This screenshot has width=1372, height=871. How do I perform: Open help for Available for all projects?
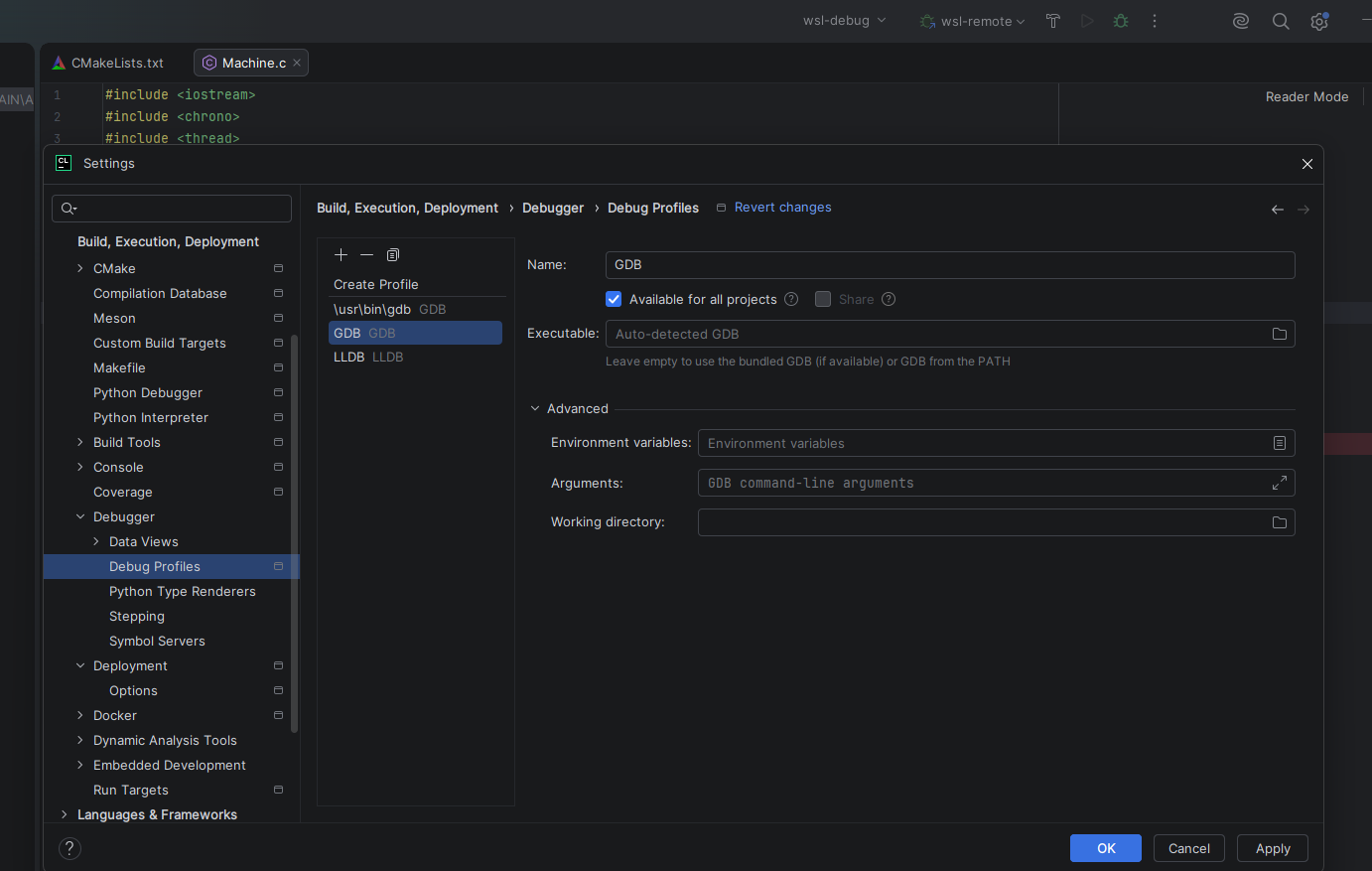(x=791, y=299)
